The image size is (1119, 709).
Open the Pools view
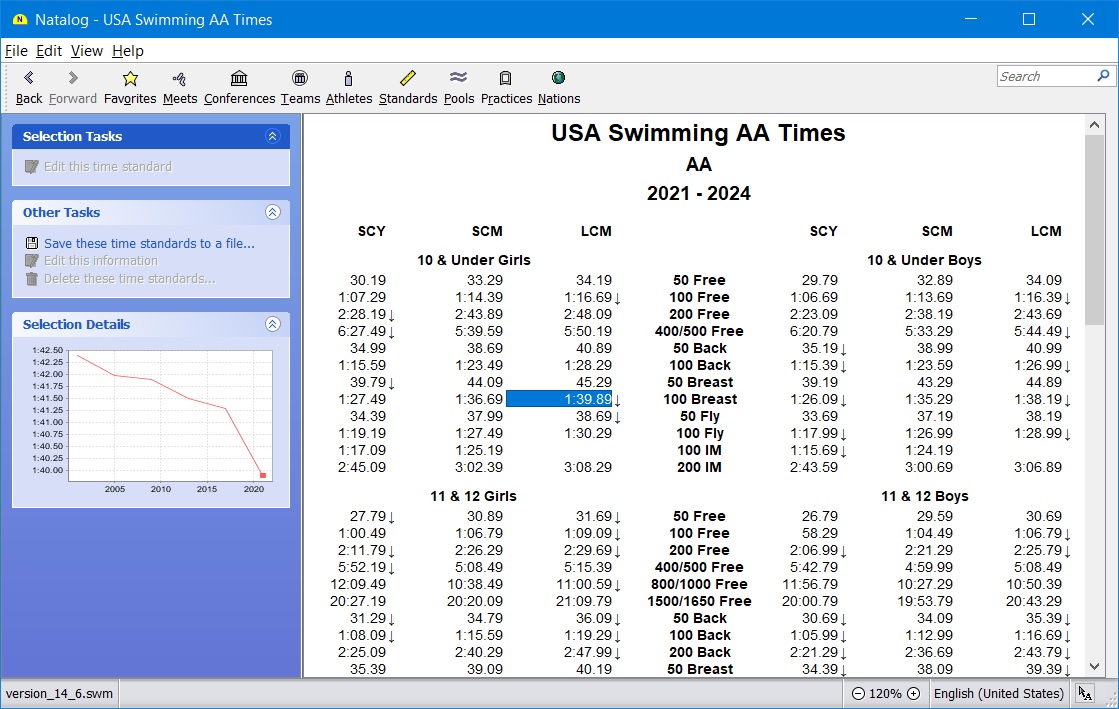coord(459,86)
